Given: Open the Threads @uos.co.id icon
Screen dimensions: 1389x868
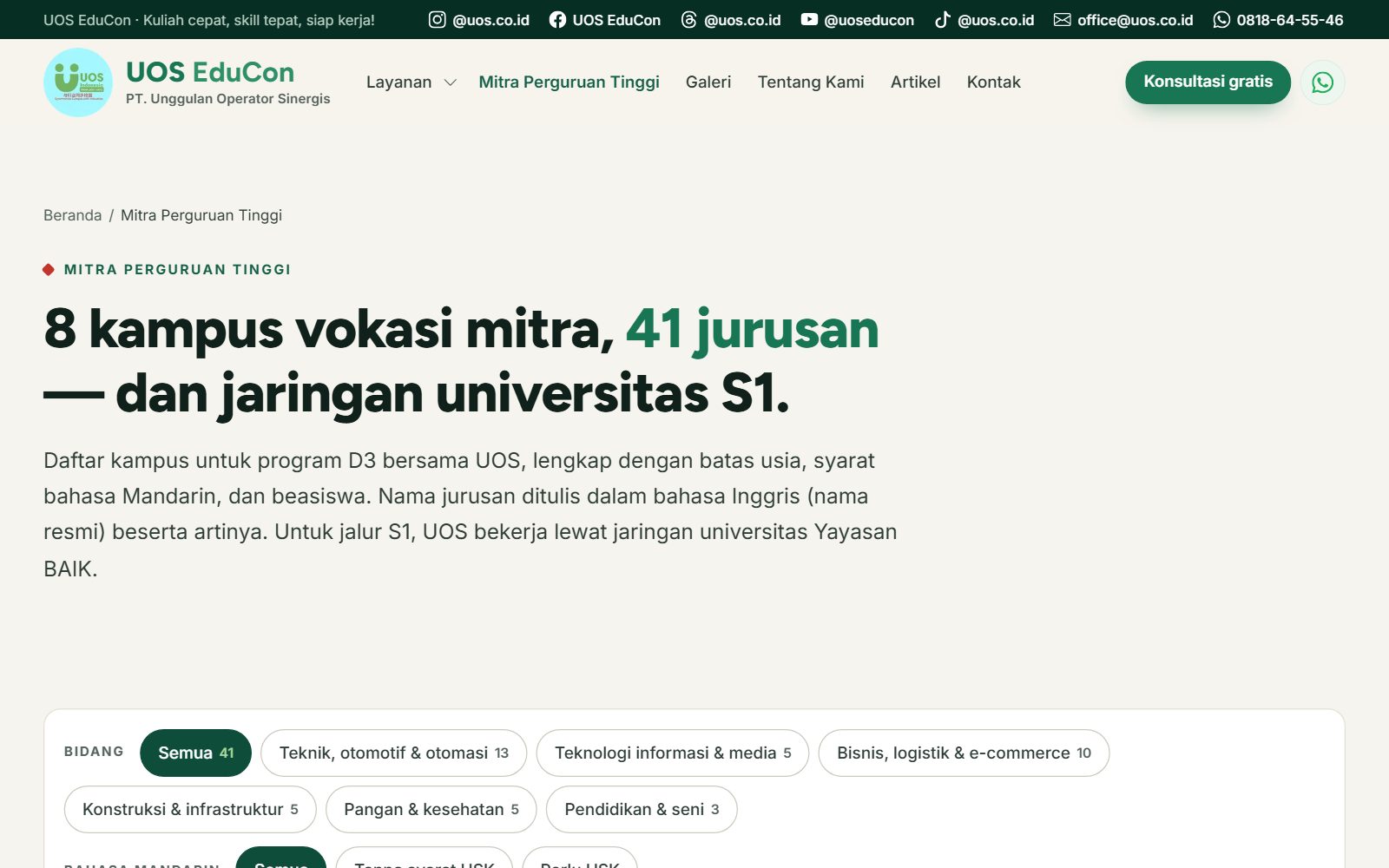Looking at the screenshot, I should (688, 20).
